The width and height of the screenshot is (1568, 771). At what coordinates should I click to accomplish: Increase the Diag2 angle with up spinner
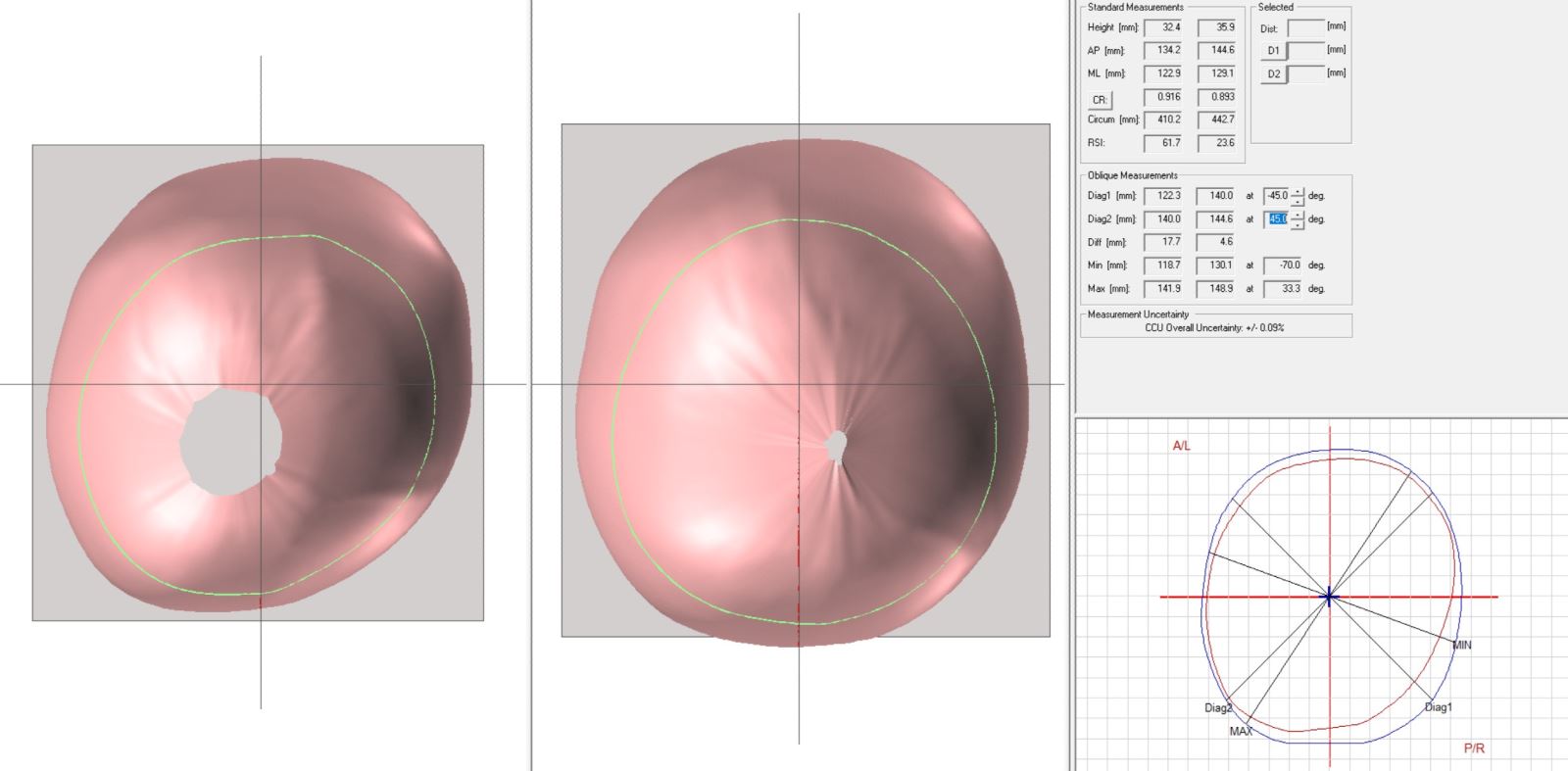pos(1298,215)
